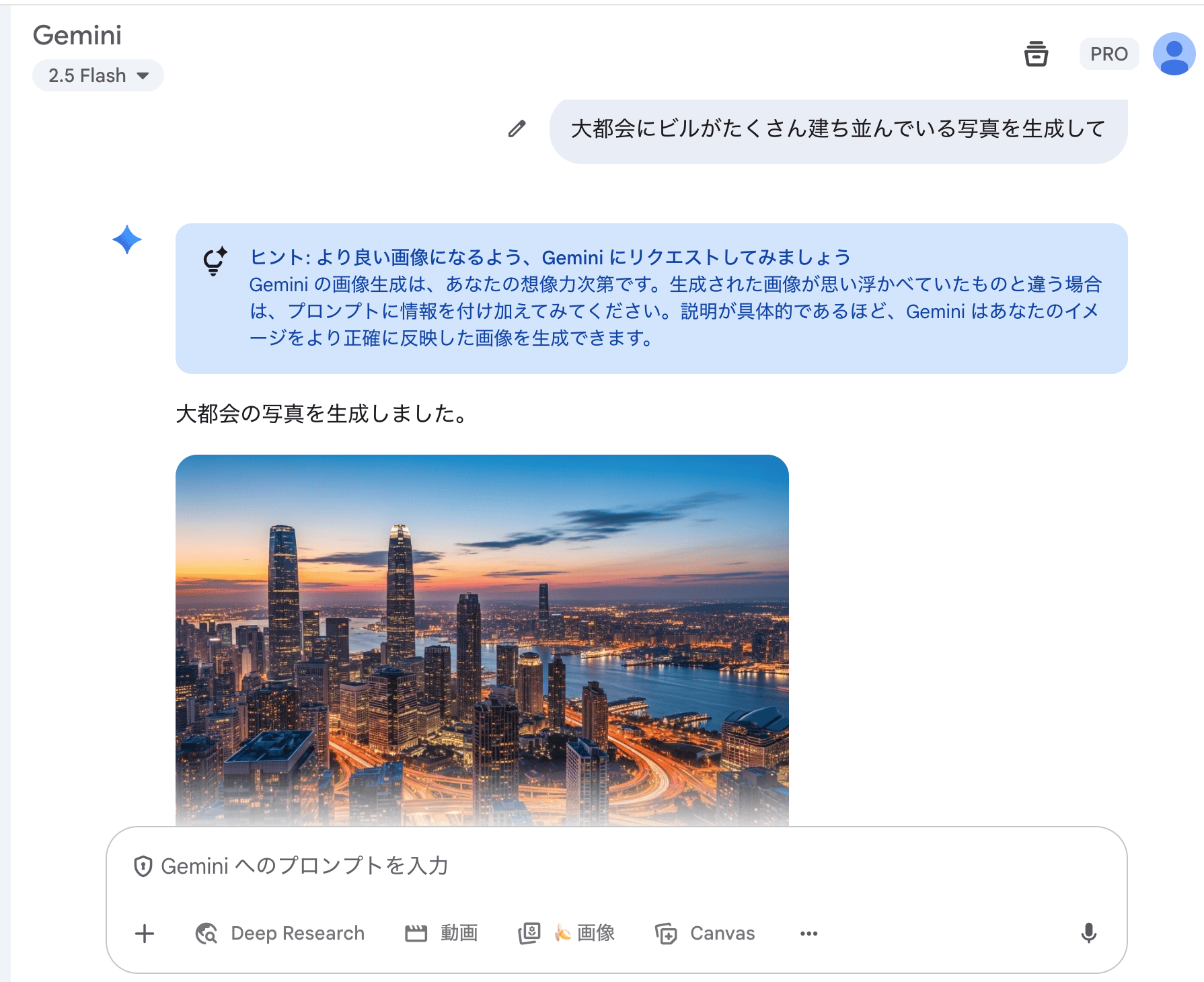The width and height of the screenshot is (1204, 982).
Task: Select the Canvas tool
Action: (706, 934)
